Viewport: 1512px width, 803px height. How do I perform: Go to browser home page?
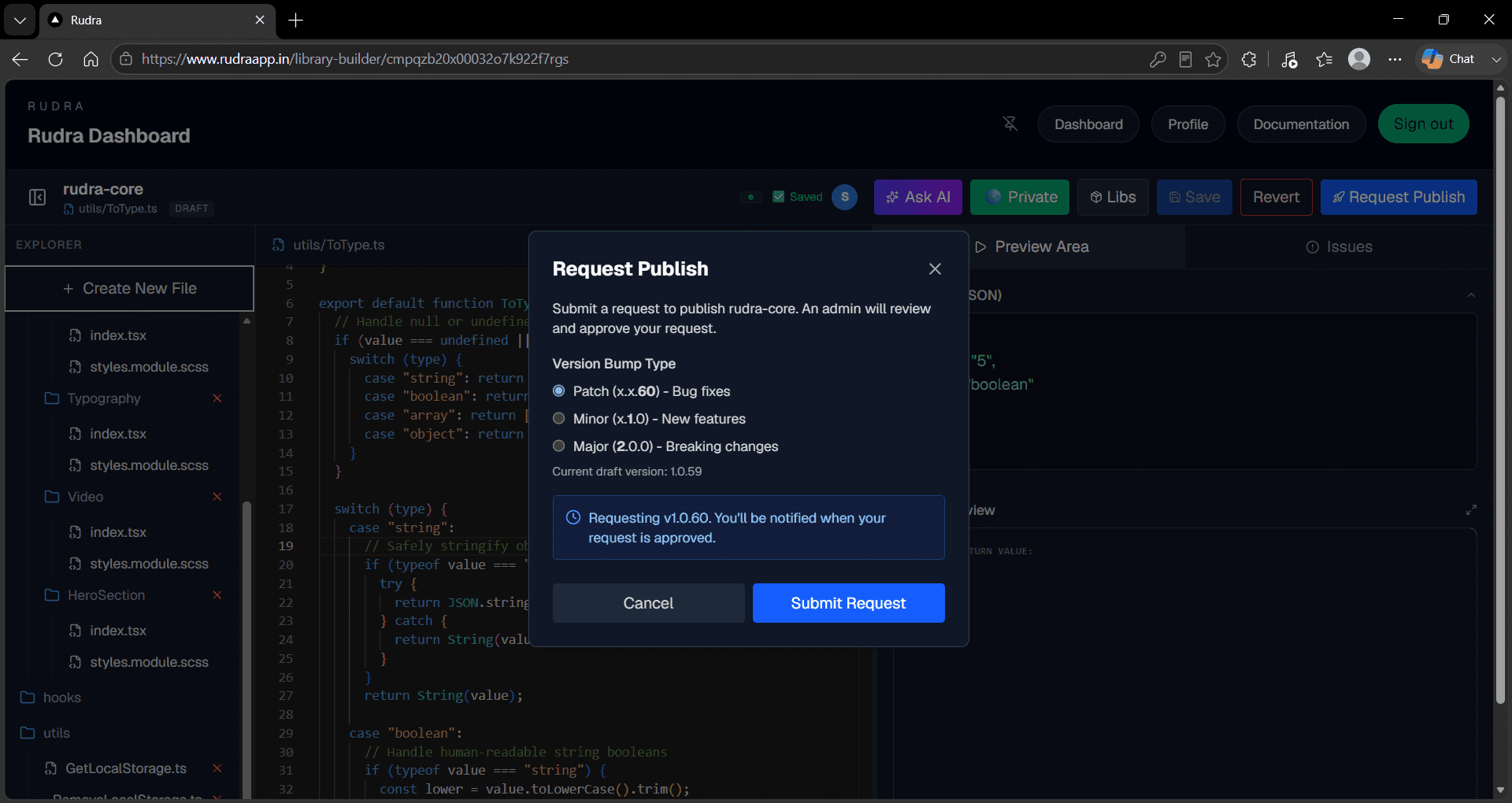click(x=91, y=59)
